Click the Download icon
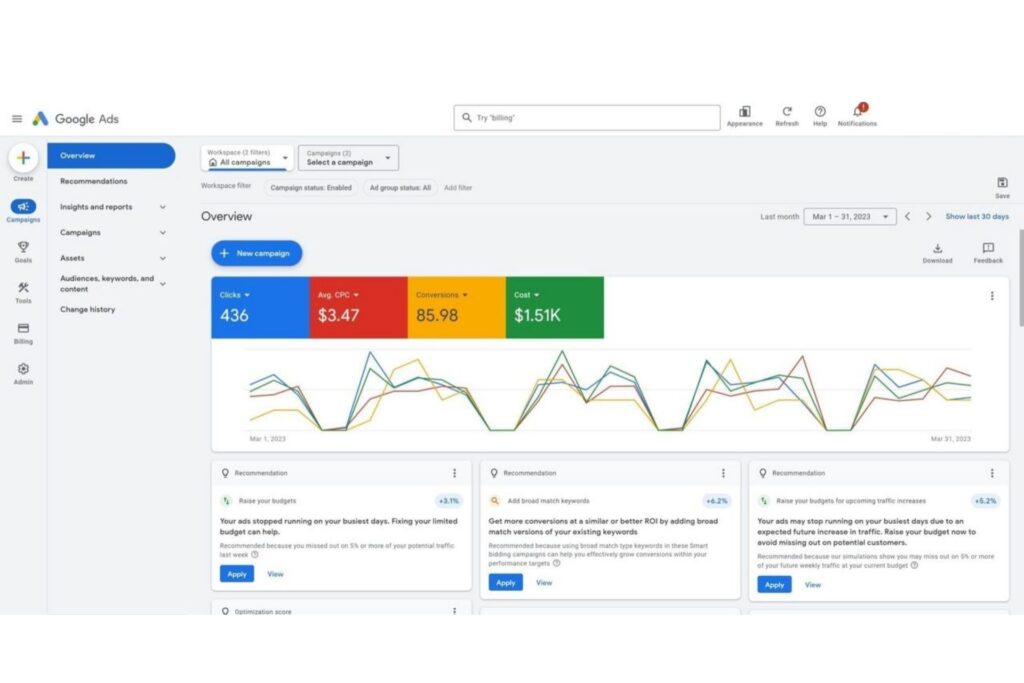1024x683 pixels. pyautogui.click(x=937, y=249)
